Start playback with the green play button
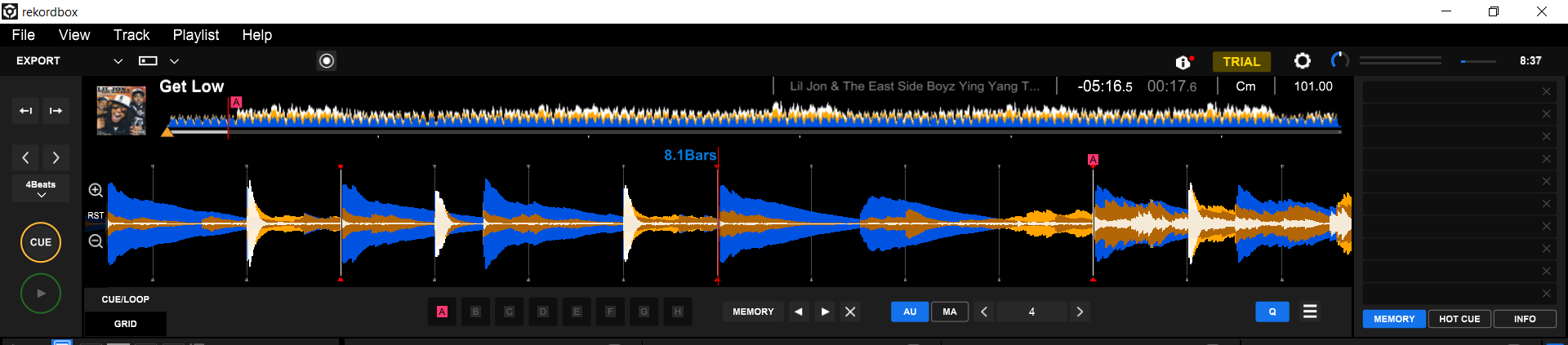 pos(41,294)
